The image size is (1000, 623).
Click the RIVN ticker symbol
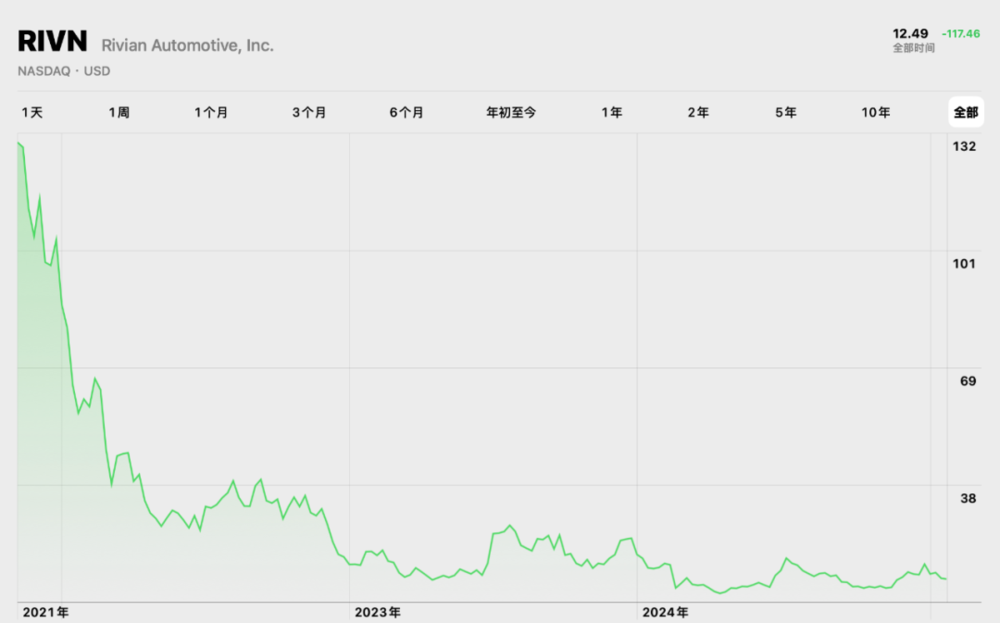click(x=52, y=41)
